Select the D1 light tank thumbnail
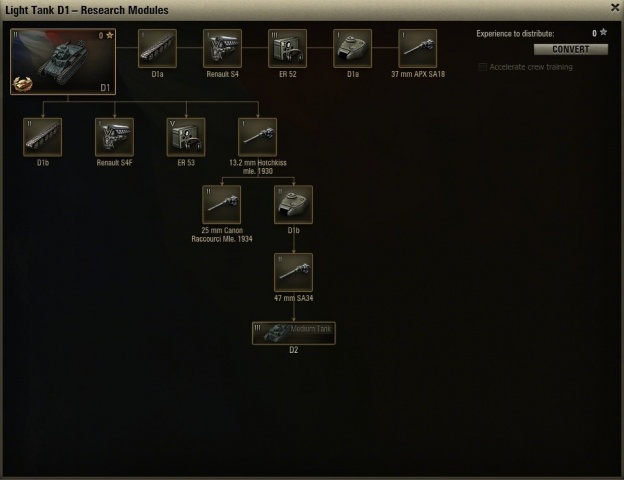624x480 pixels. click(x=63, y=61)
